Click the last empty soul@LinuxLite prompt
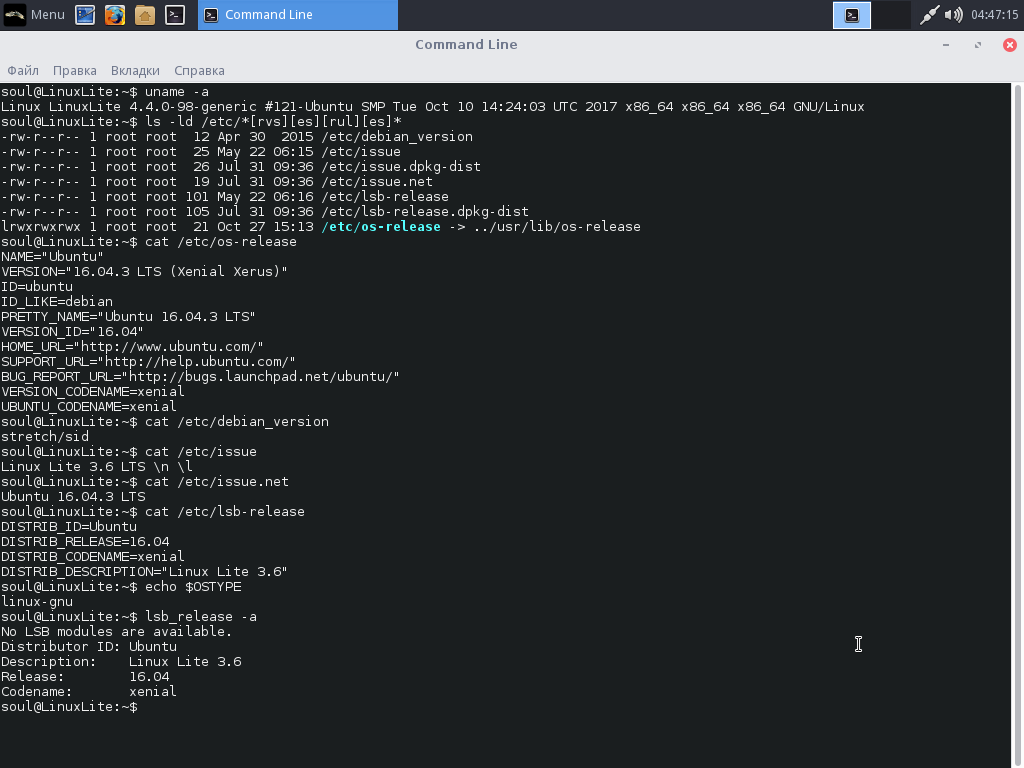1024x768 pixels. point(69,707)
